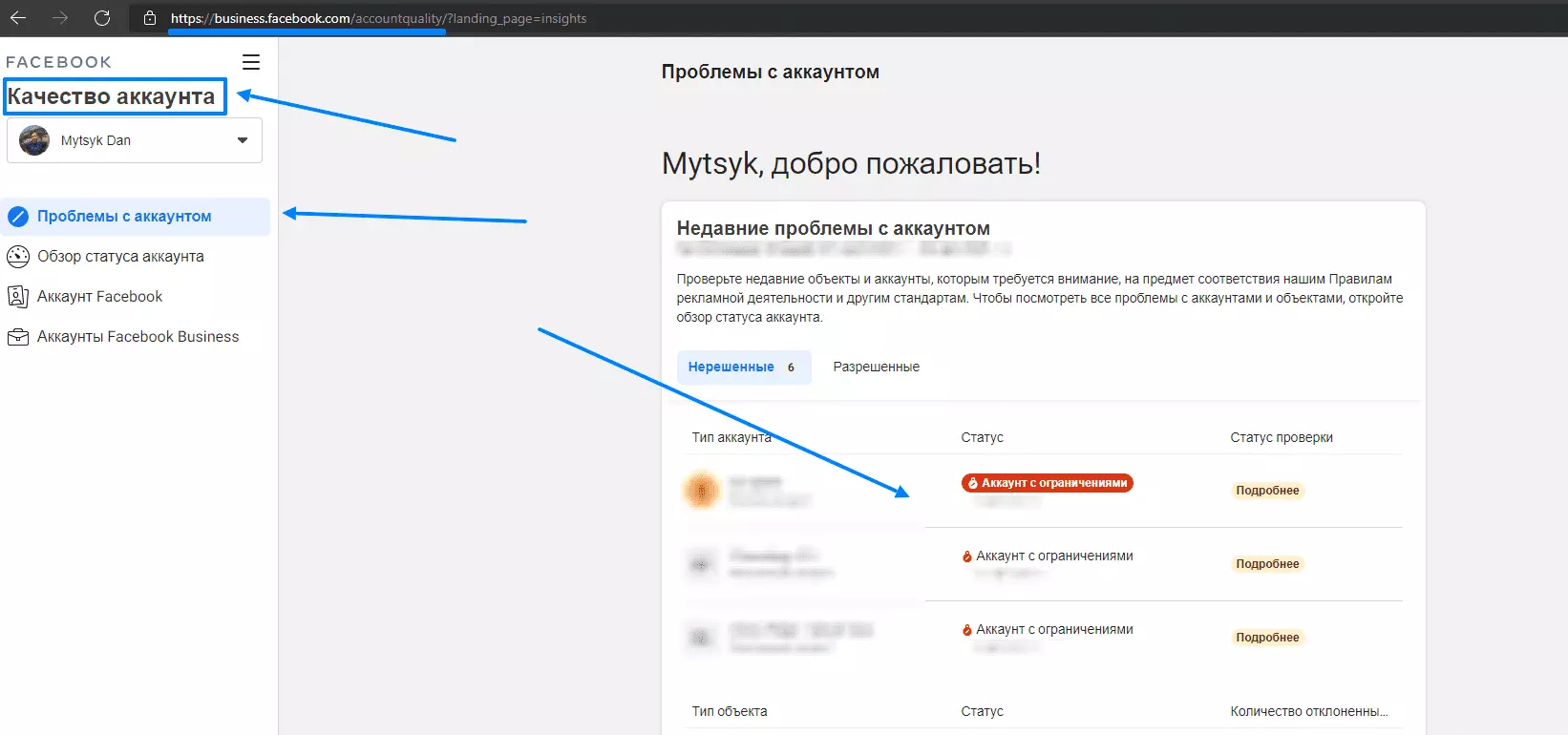Image resolution: width=1568 pixels, height=735 pixels.
Task: Click the browser forward arrow
Action: coord(60,18)
